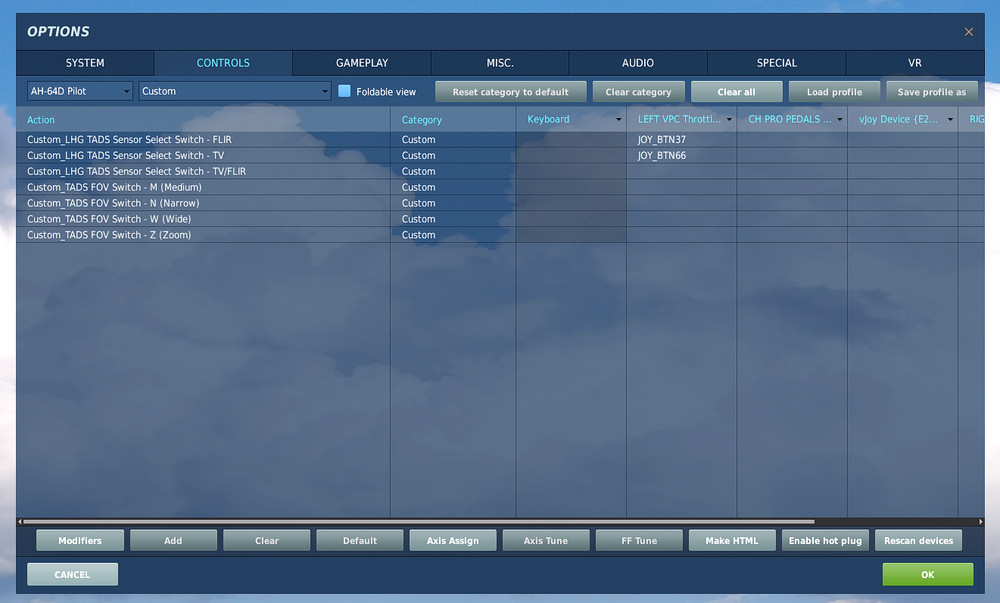Click Save profile as button
The height and width of the screenshot is (603, 1000).
pyautogui.click(x=932, y=92)
